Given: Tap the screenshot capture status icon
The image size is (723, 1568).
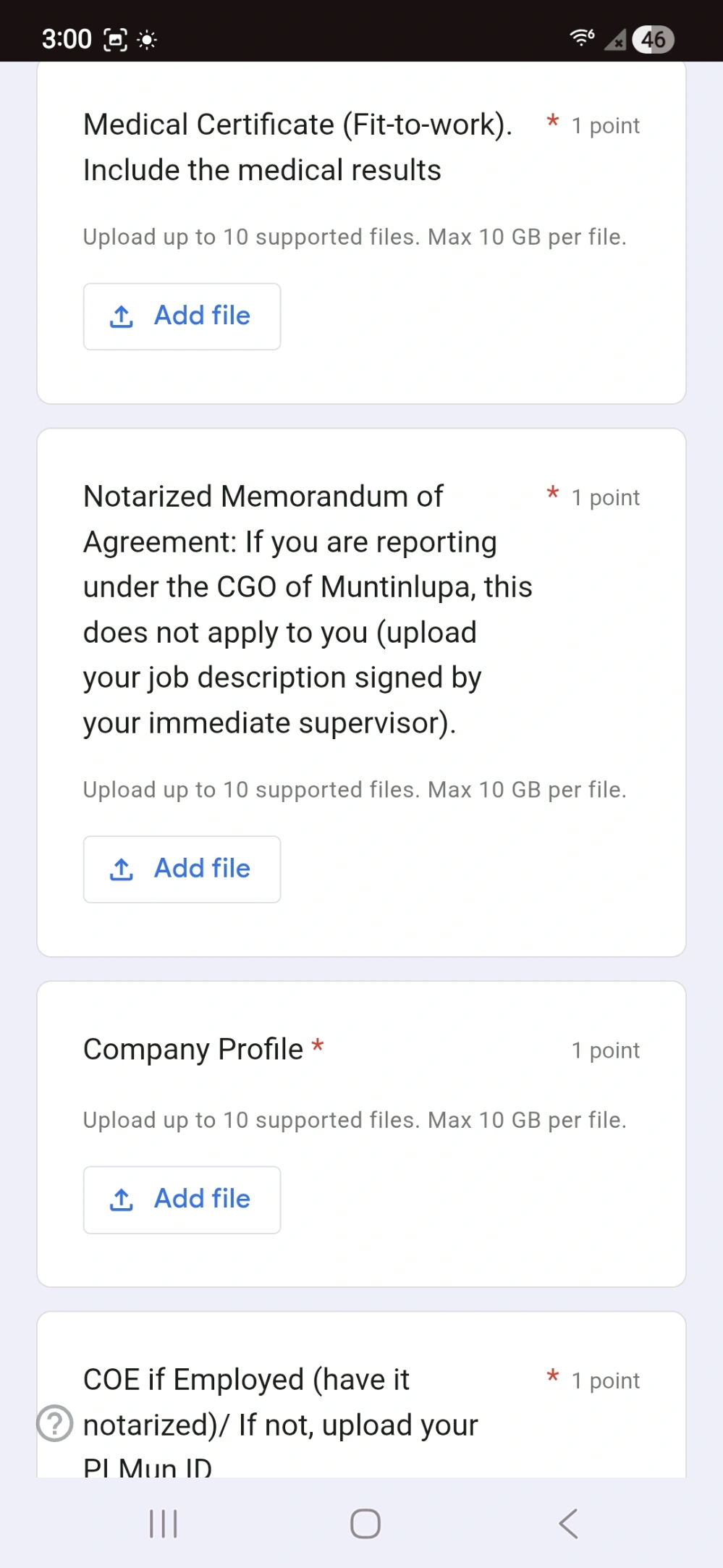Looking at the screenshot, I should point(116,40).
